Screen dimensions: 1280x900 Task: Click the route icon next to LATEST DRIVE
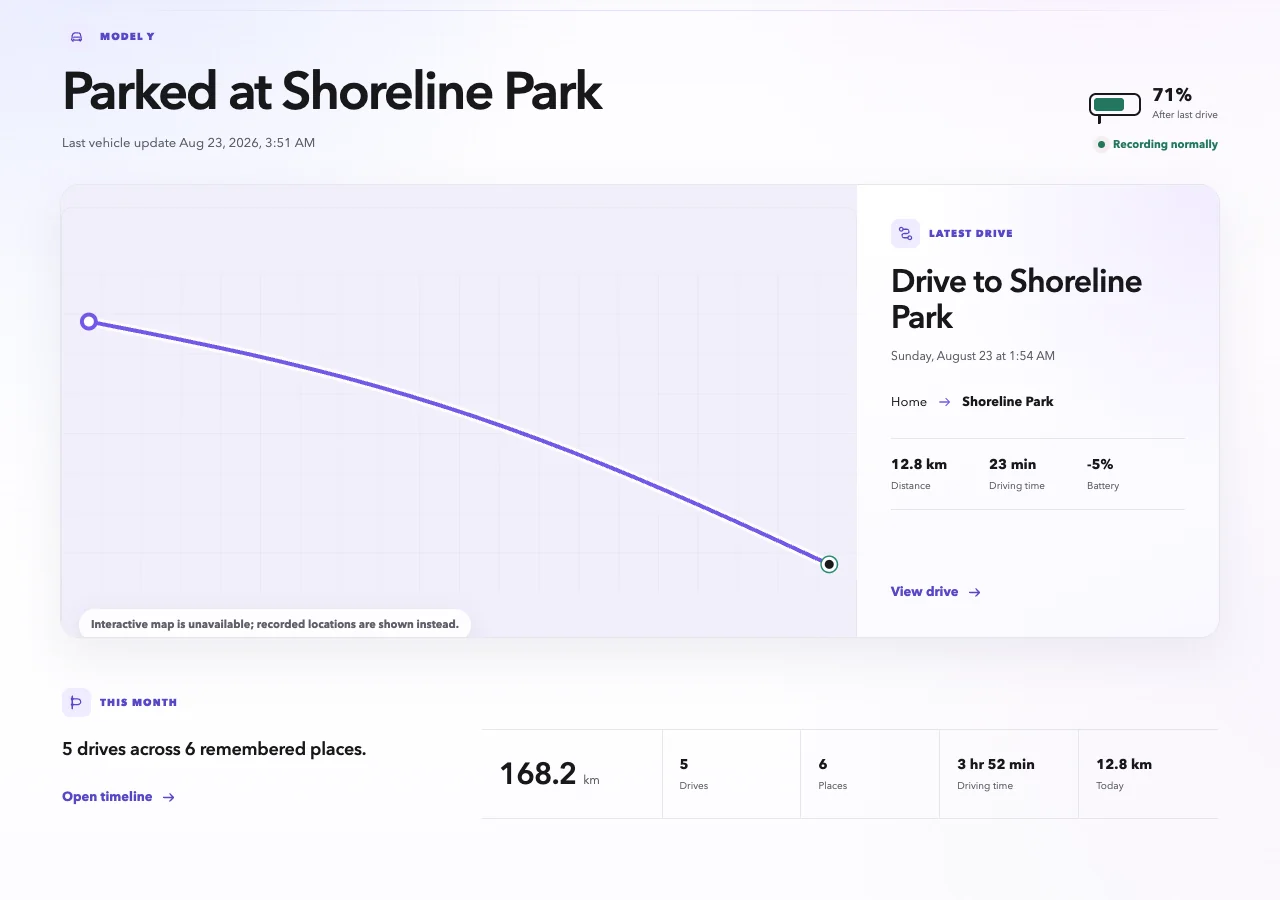pos(905,233)
